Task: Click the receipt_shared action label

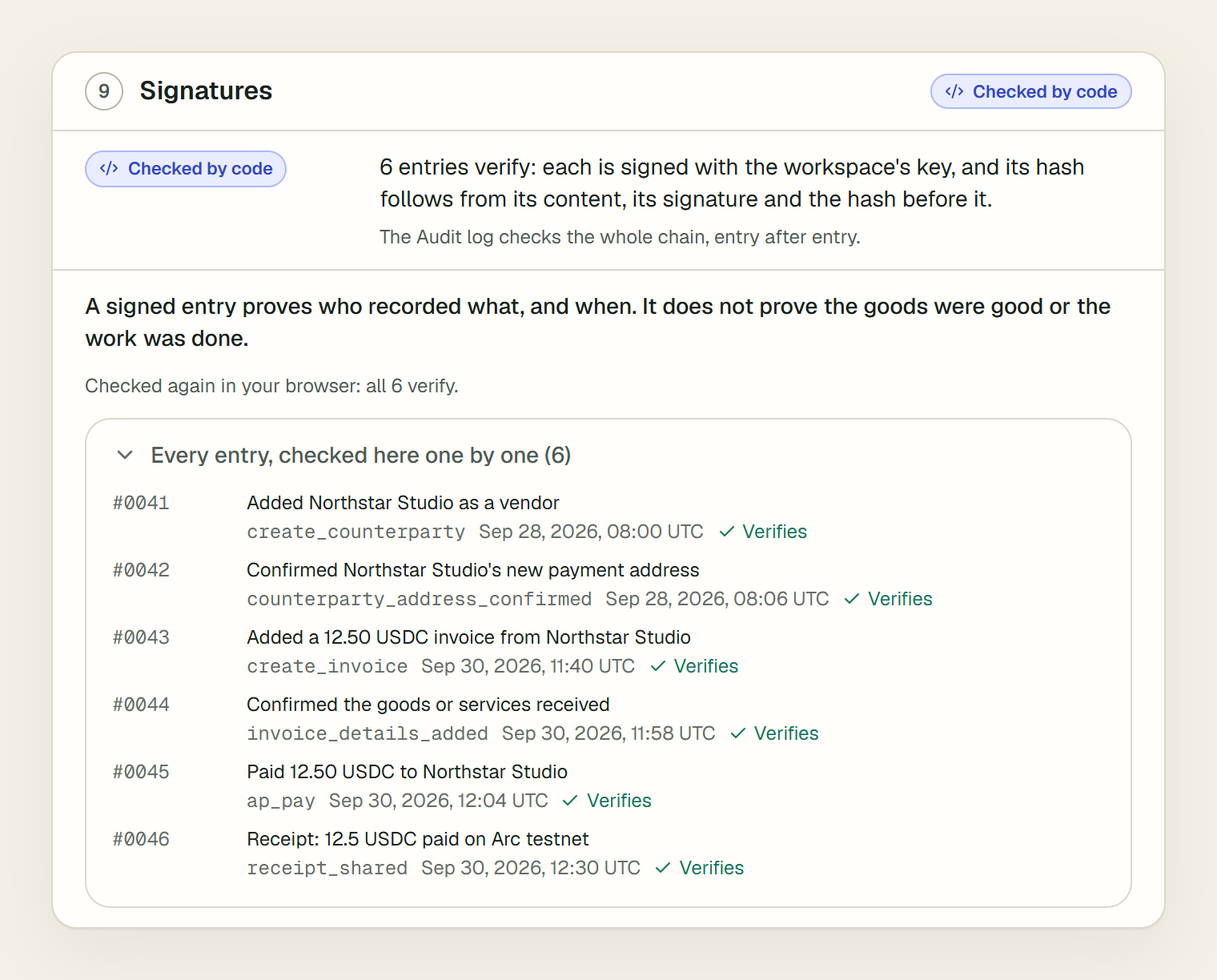Action: click(327, 868)
